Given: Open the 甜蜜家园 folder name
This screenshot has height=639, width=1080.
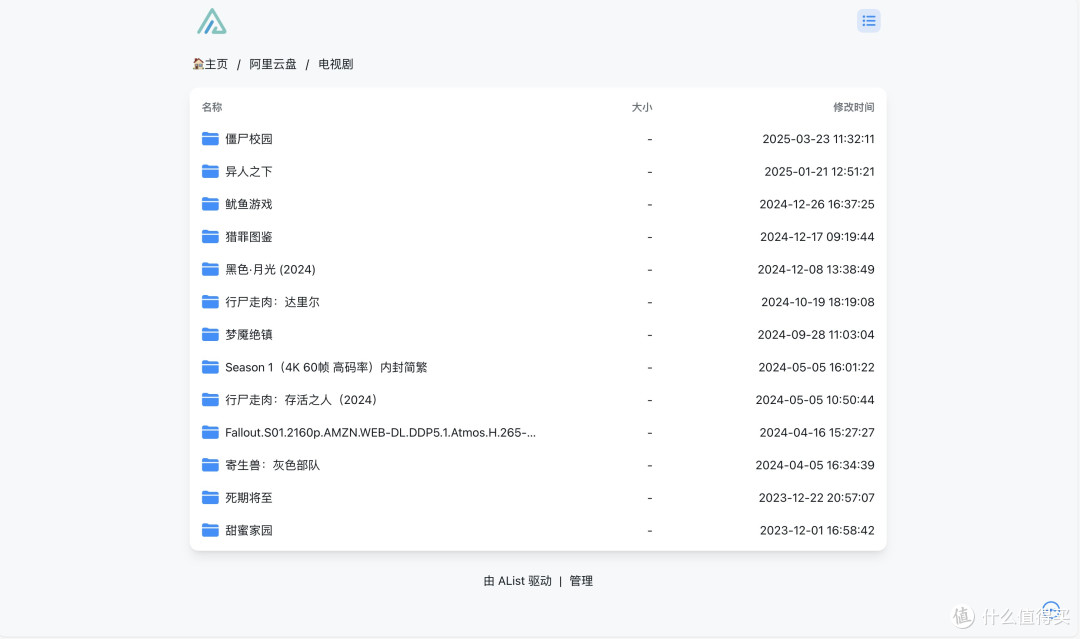Looking at the screenshot, I should tap(249, 530).
